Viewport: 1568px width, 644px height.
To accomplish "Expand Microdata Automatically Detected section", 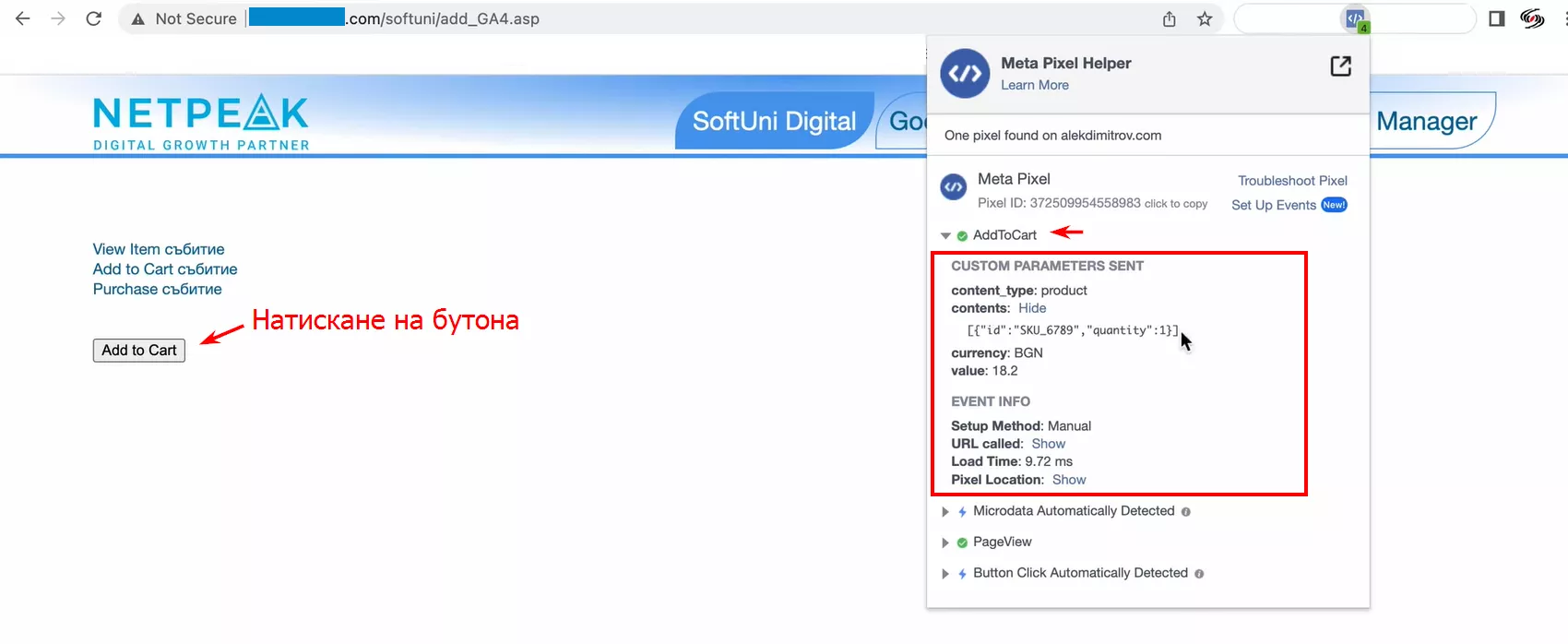I will (945, 512).
